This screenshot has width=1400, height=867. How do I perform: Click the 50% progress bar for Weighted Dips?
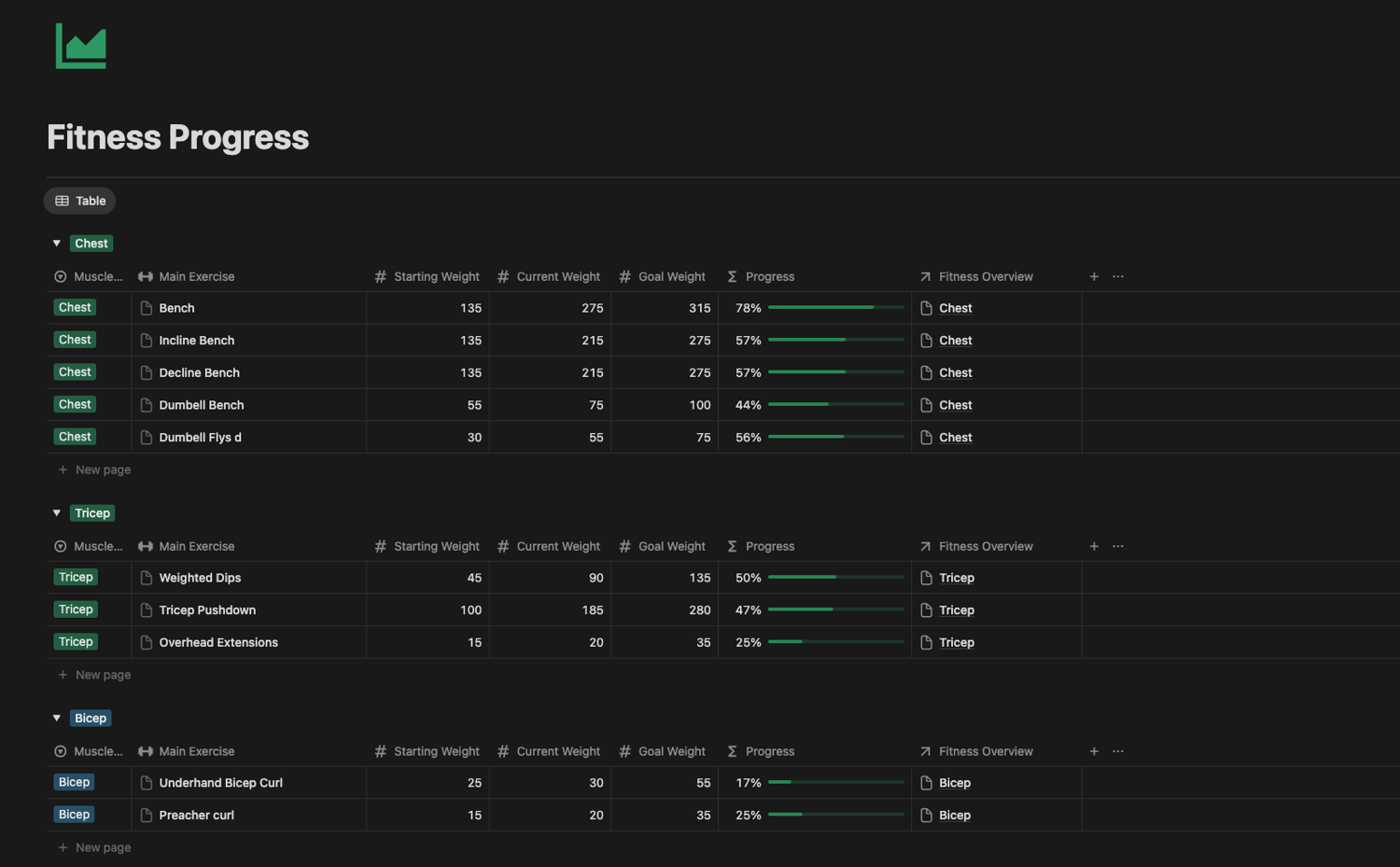pyautogui.click(x=836, y=578)
